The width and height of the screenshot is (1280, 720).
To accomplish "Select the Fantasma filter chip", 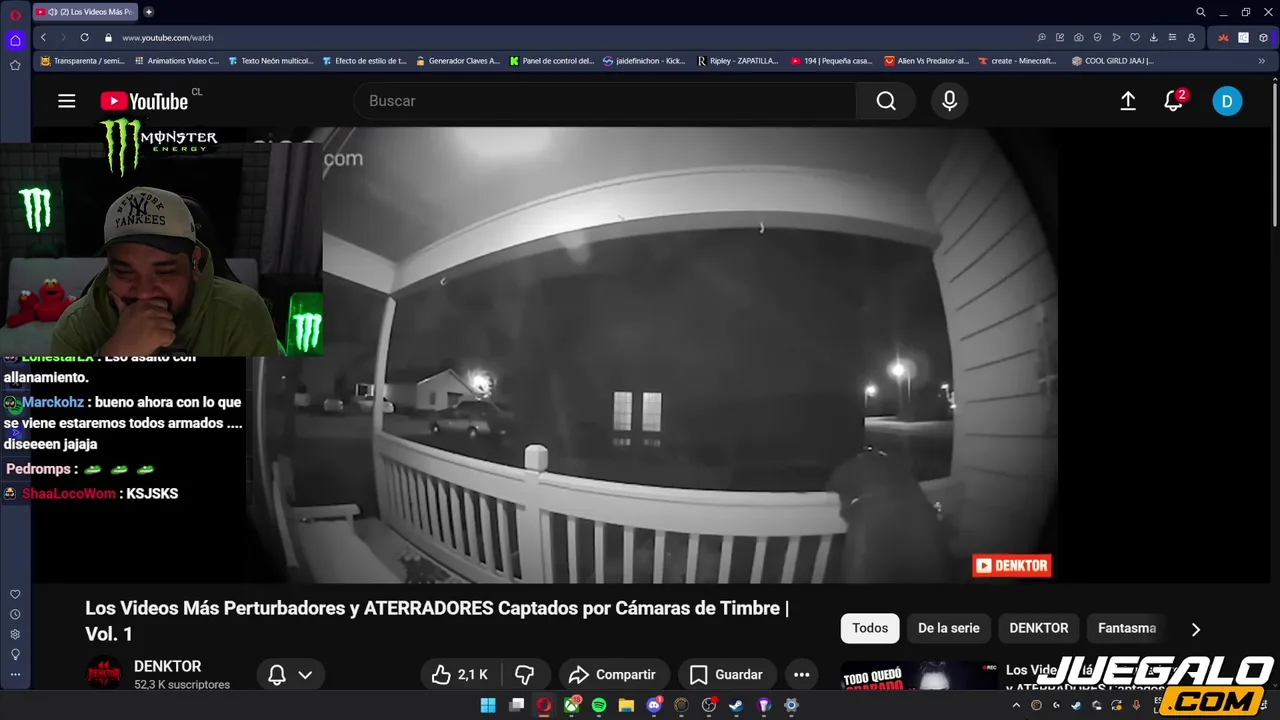I will [1127, 628].
